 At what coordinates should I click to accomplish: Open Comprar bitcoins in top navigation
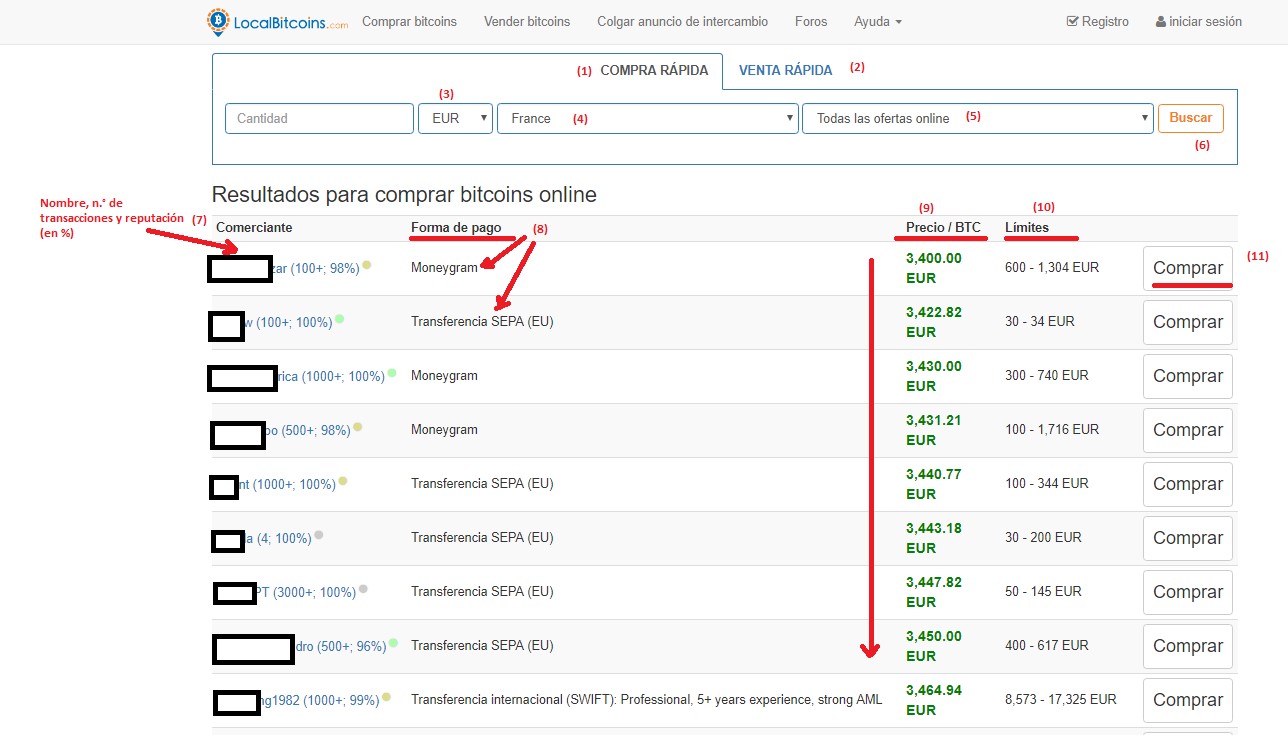tap(409, 21)
